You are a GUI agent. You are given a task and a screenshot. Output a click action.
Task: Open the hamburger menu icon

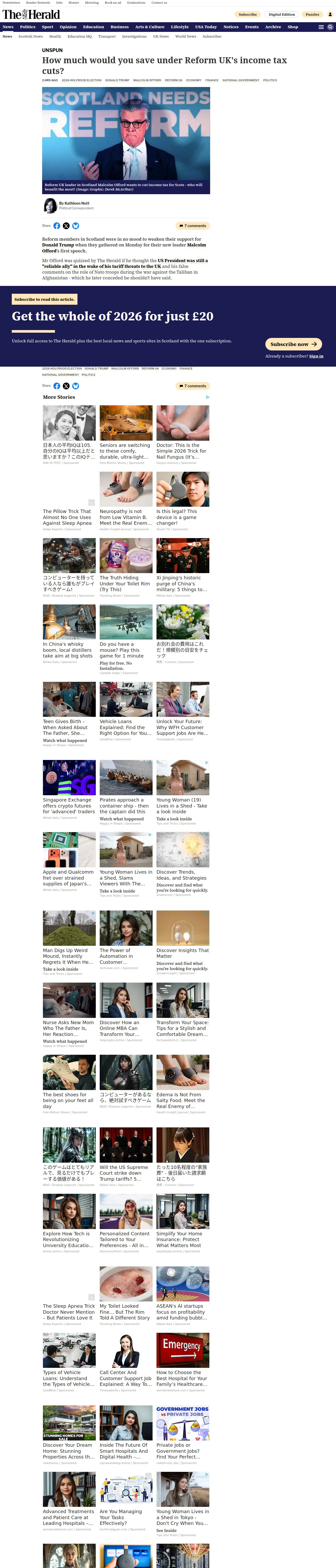coord(321,27)
